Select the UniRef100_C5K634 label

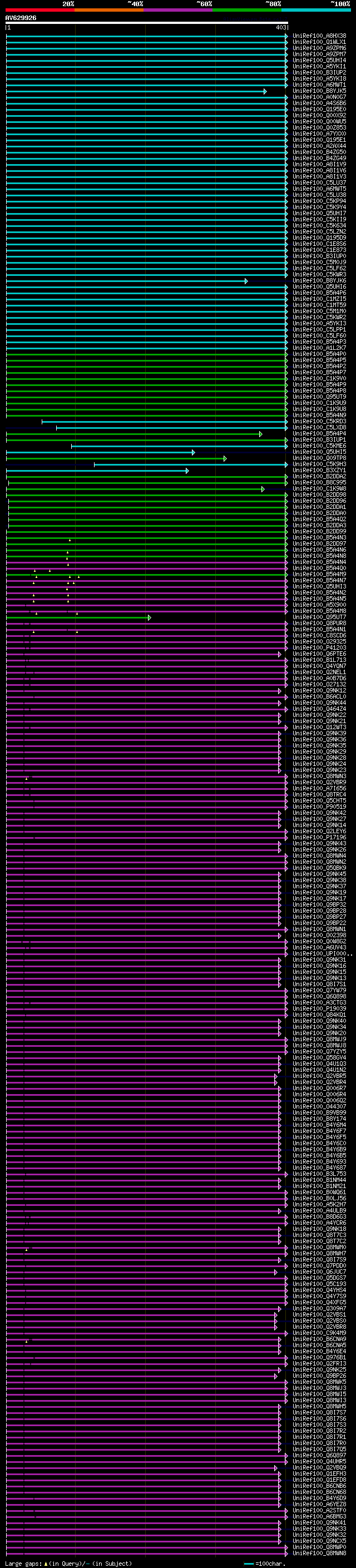(319, 226)
